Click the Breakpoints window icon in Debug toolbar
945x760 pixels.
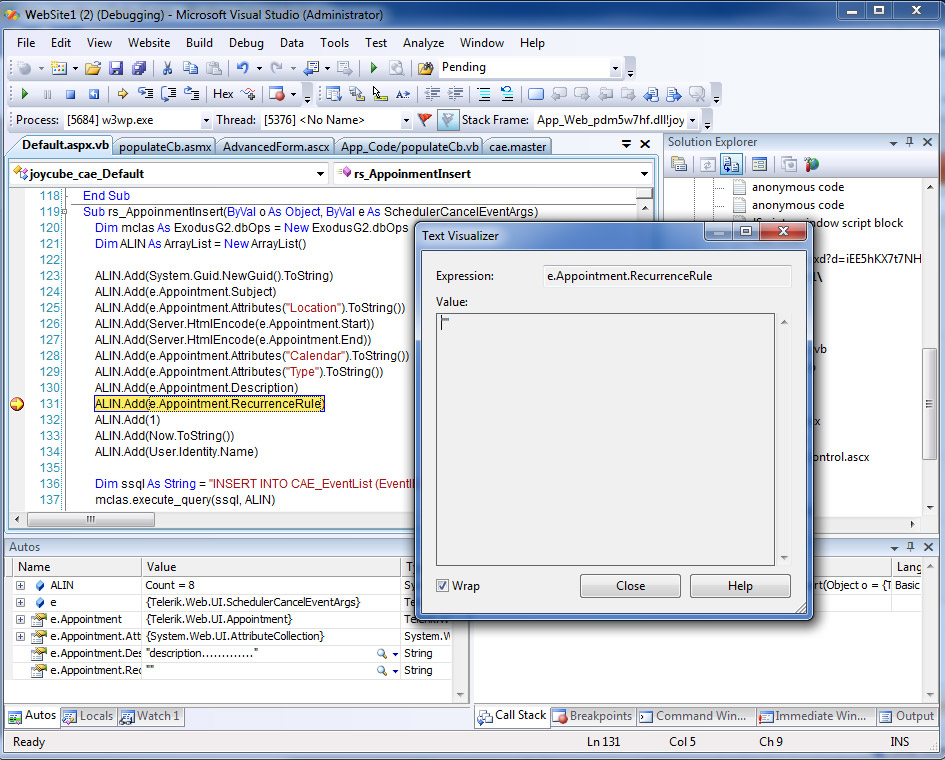277,94
